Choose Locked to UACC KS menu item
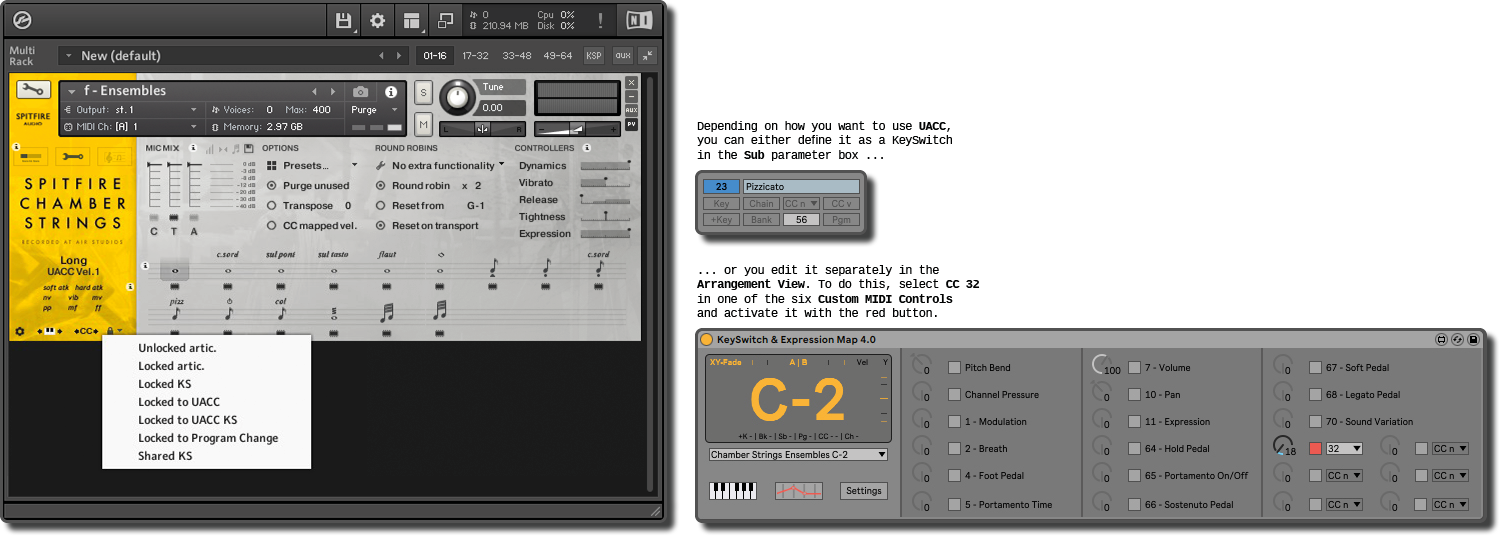Image resolution: width=1500 pixels, height=536 pixels. coord(187,420)
